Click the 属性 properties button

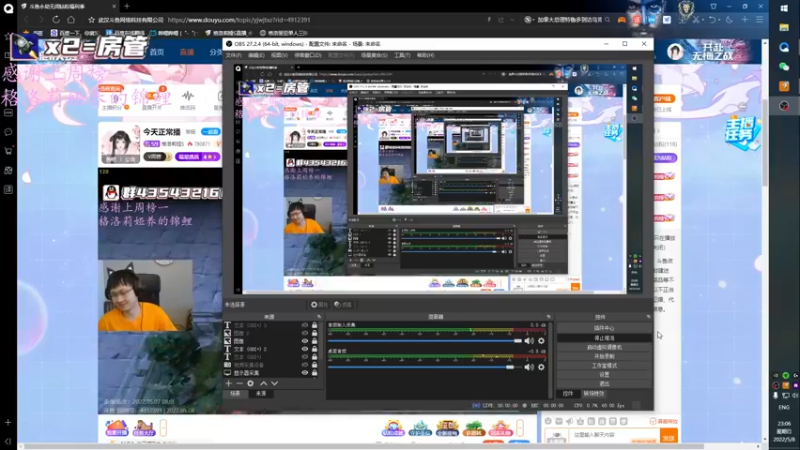[319, 305]
